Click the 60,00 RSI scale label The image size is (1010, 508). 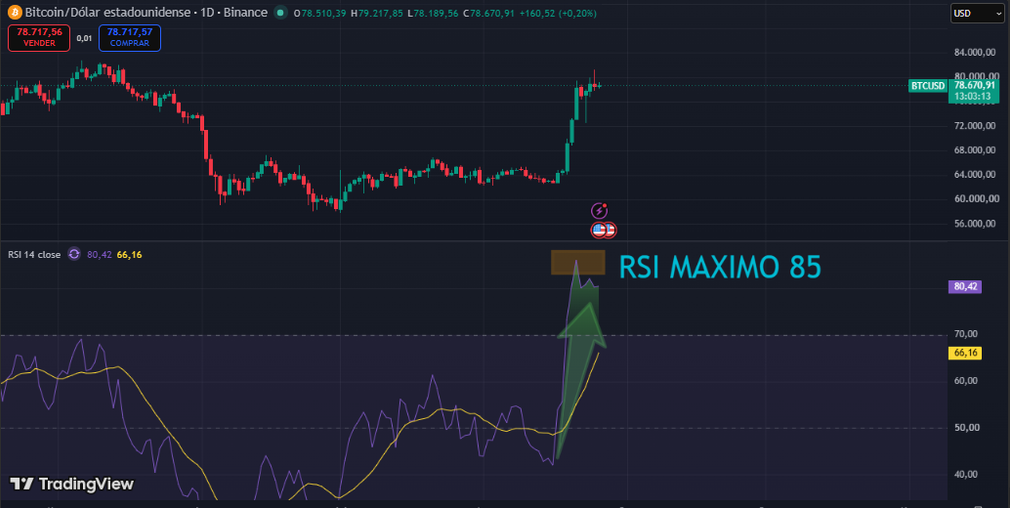pos(966,381)
